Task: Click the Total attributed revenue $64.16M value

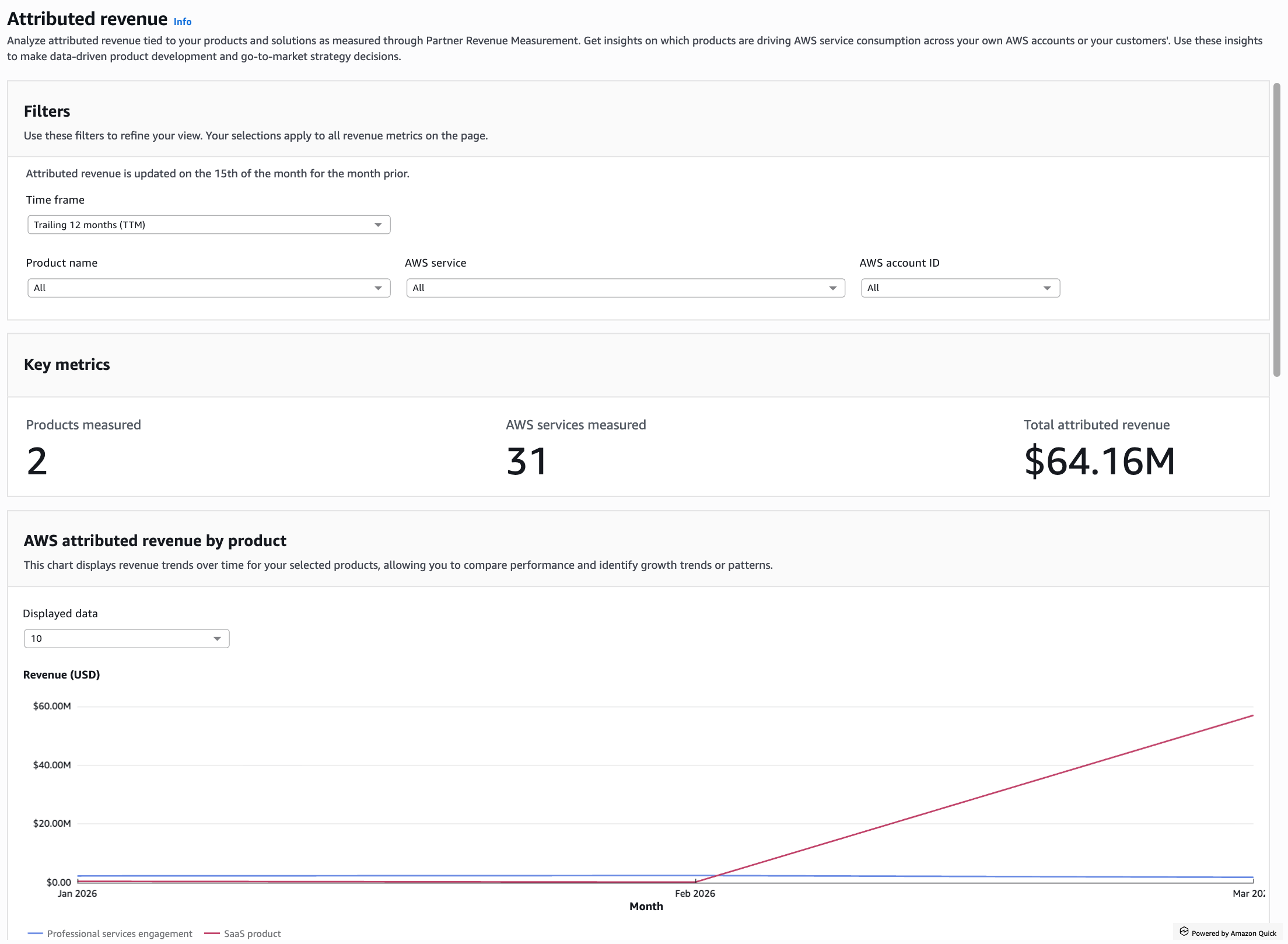Action: tap(1099, 461)
